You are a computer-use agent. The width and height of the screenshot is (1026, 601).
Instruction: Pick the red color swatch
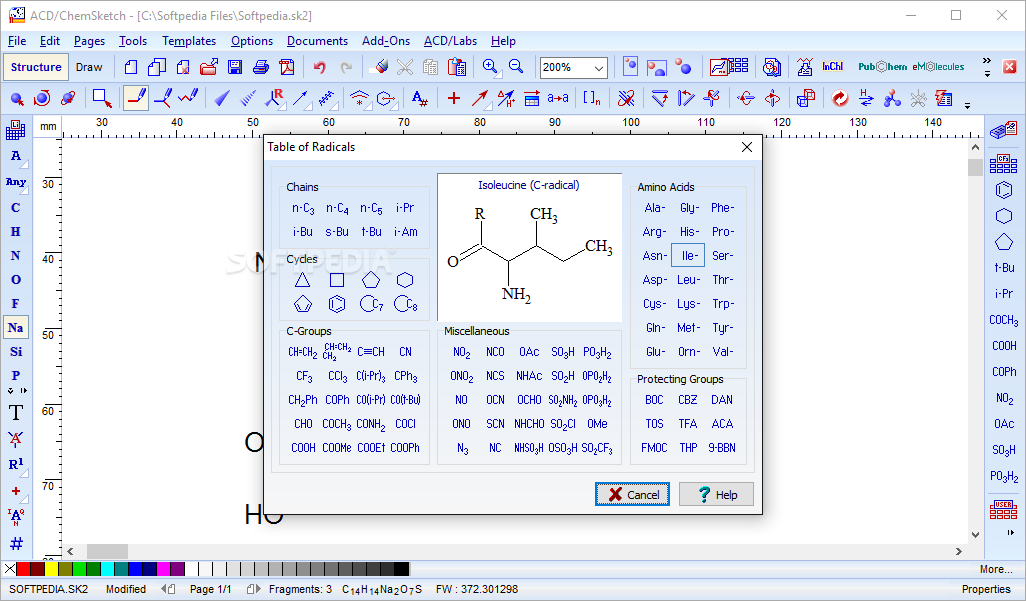(x=23, y=569)
